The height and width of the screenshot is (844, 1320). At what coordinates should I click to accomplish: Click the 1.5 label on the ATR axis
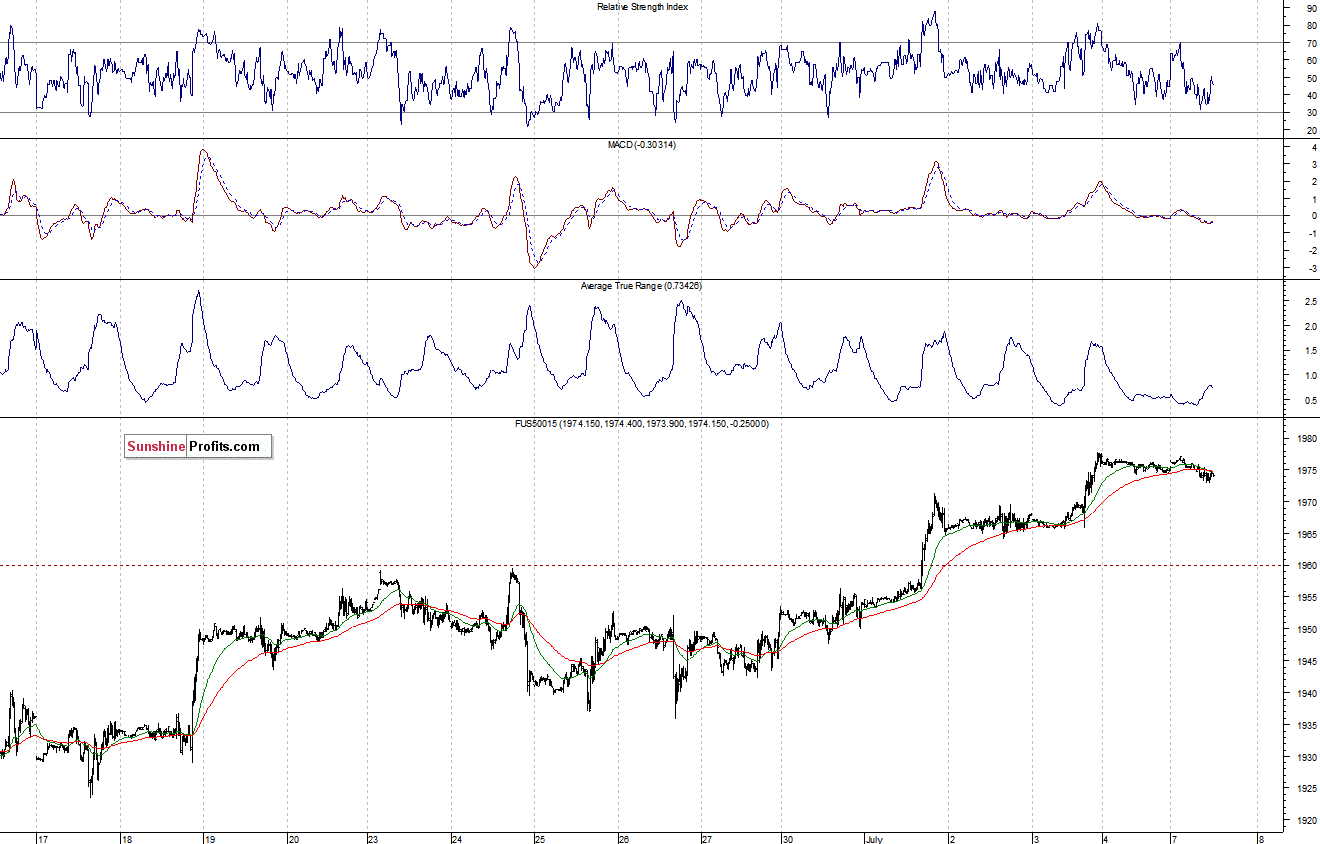point(1309,352)
